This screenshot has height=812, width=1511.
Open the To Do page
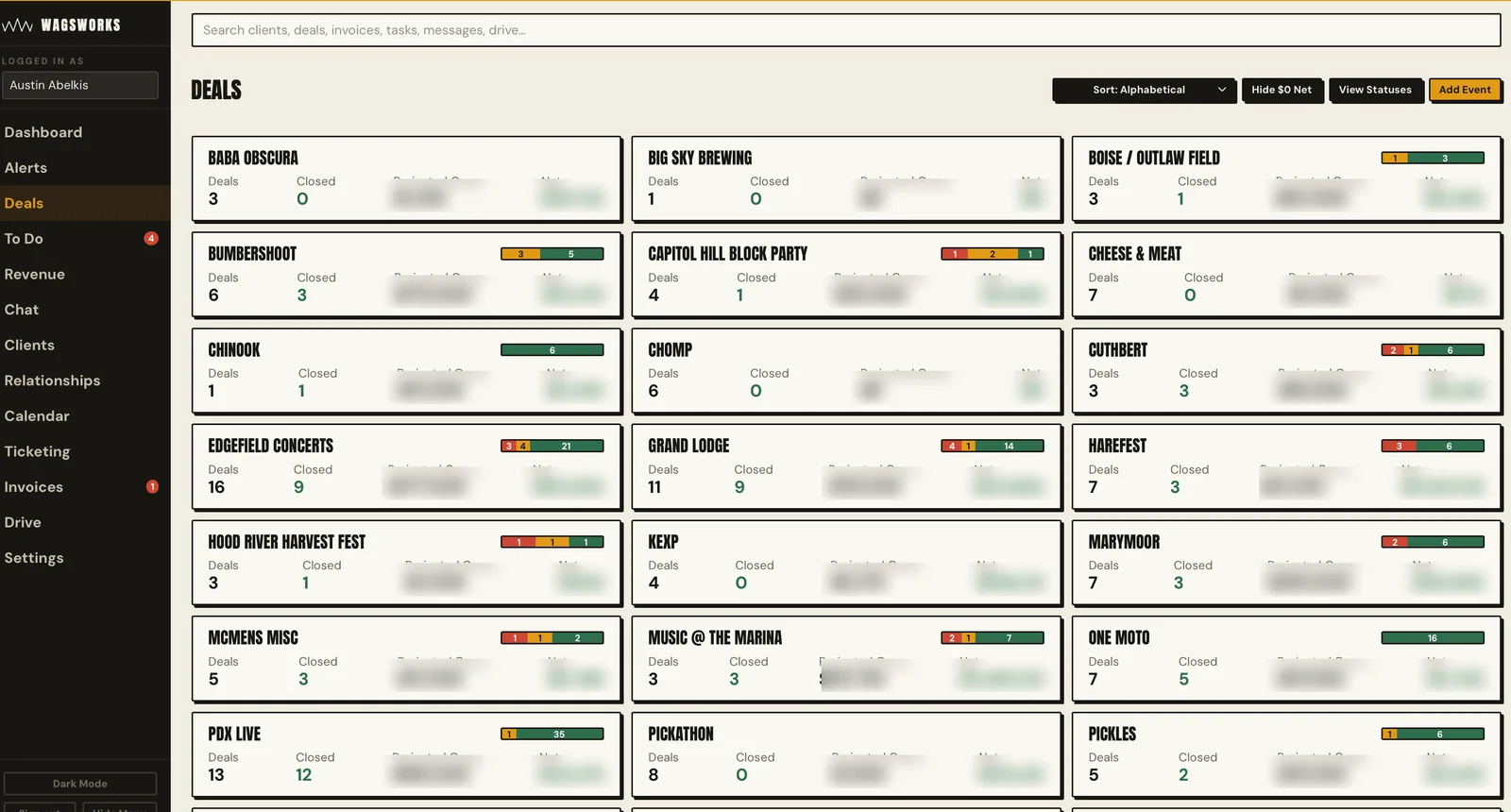pyautogui.click(x=24, y=239)
